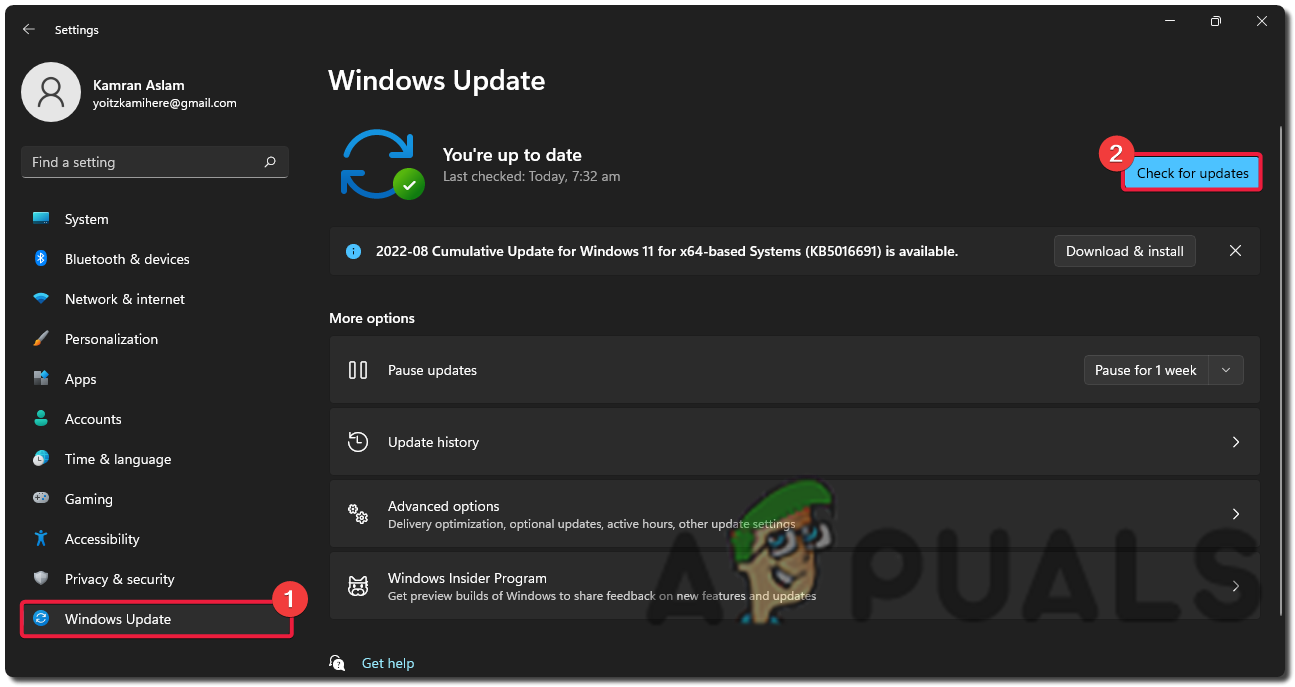Click the Apps grid icon in sidebar
The image size is (1295, 687).
[41, 379]
